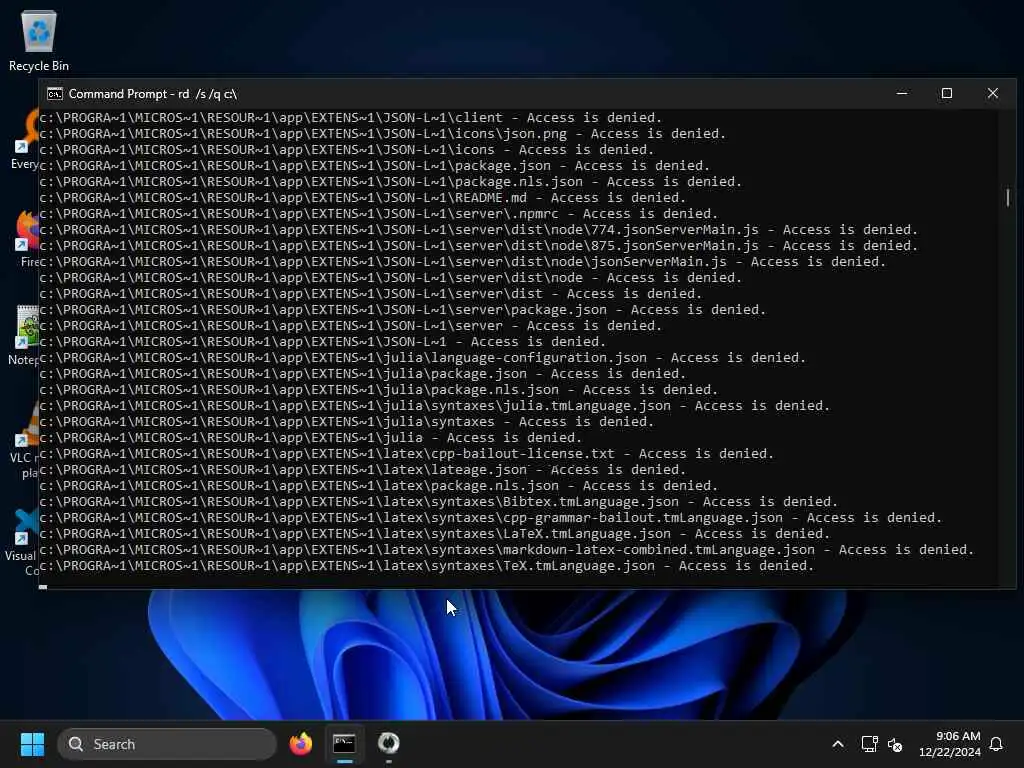Select the Notepad++ desktop shortcut

tap(24, 334)
